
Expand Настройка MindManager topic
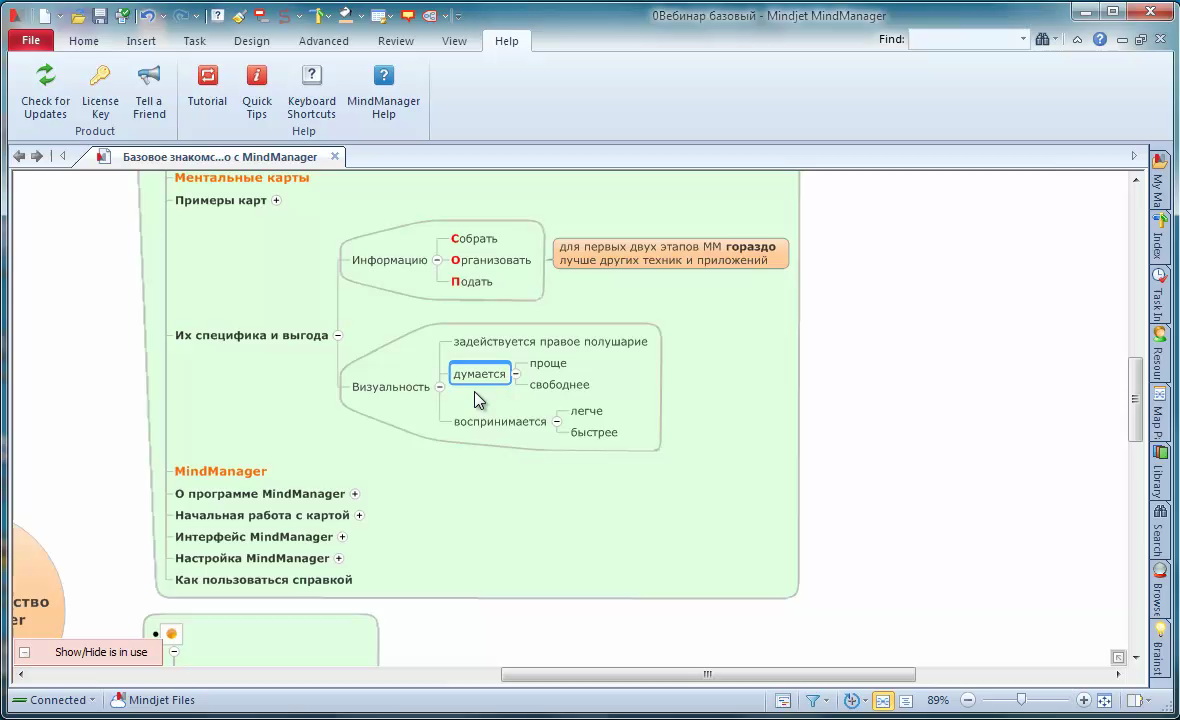pyautogui.click(x=339, y=558)
